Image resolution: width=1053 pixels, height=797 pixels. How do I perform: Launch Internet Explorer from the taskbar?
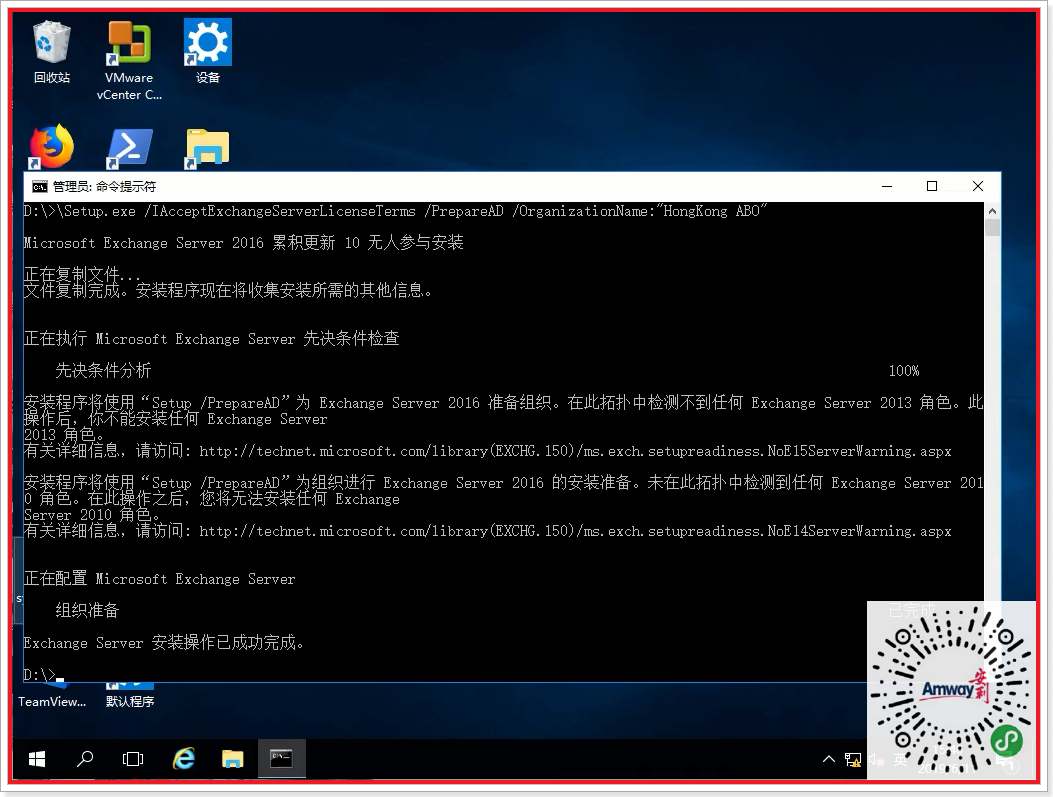pyautogui.click(x=183, y=759)
